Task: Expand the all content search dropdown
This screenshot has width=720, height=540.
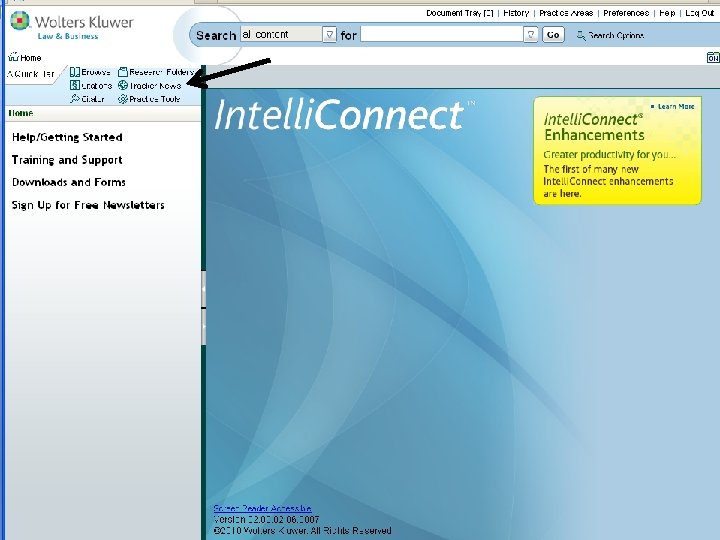Action: coord(329,34)
